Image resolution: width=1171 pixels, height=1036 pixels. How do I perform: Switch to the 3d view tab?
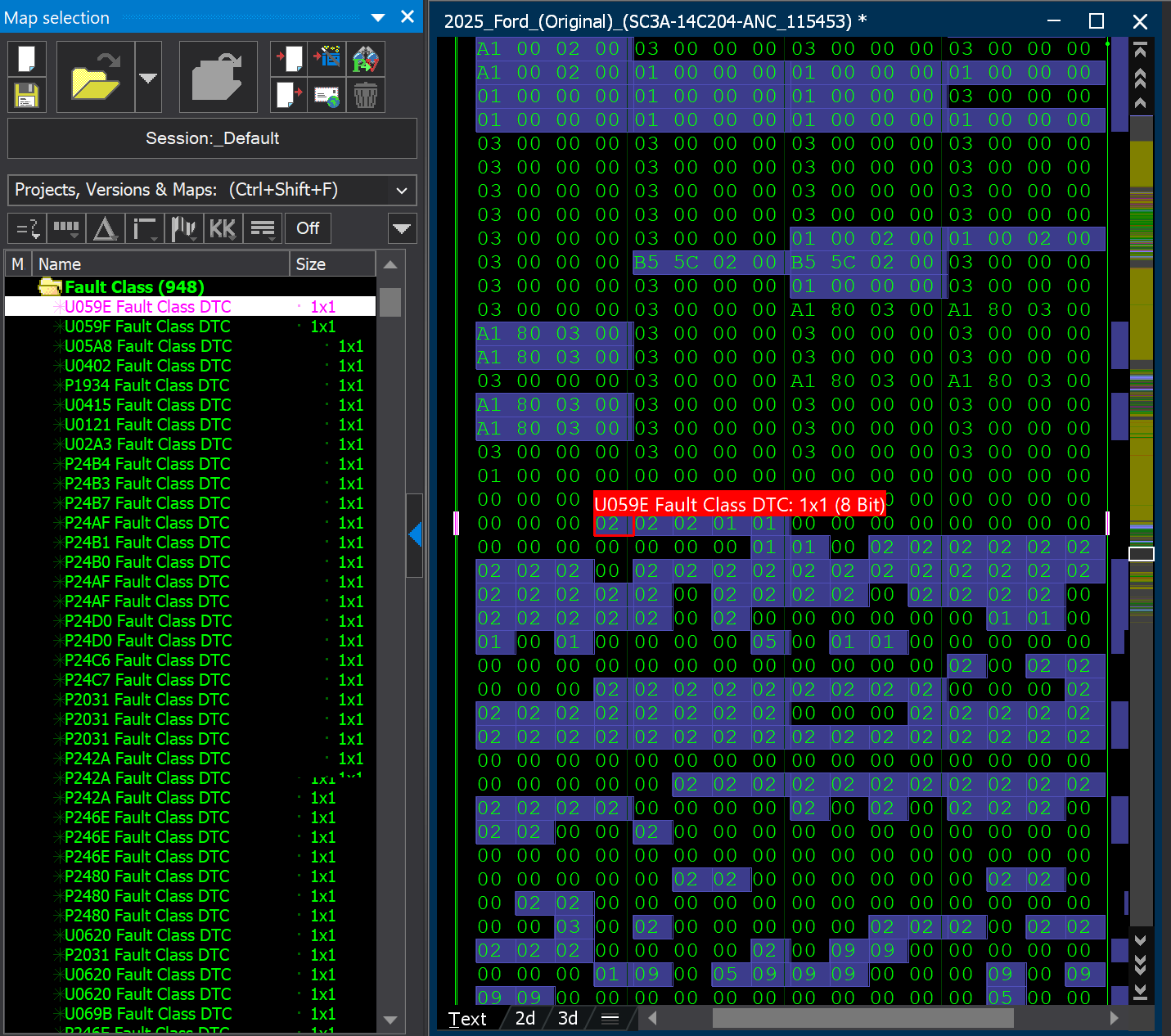point(567,1018)
